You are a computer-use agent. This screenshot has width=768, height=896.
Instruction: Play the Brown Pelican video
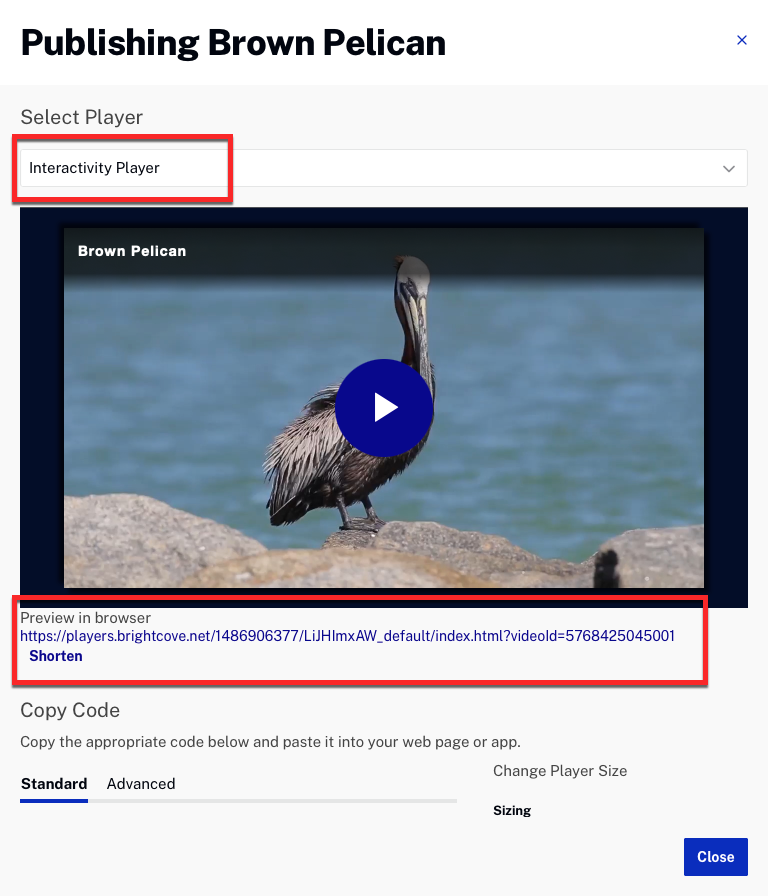pyautogui.click(x=384, y=407)
